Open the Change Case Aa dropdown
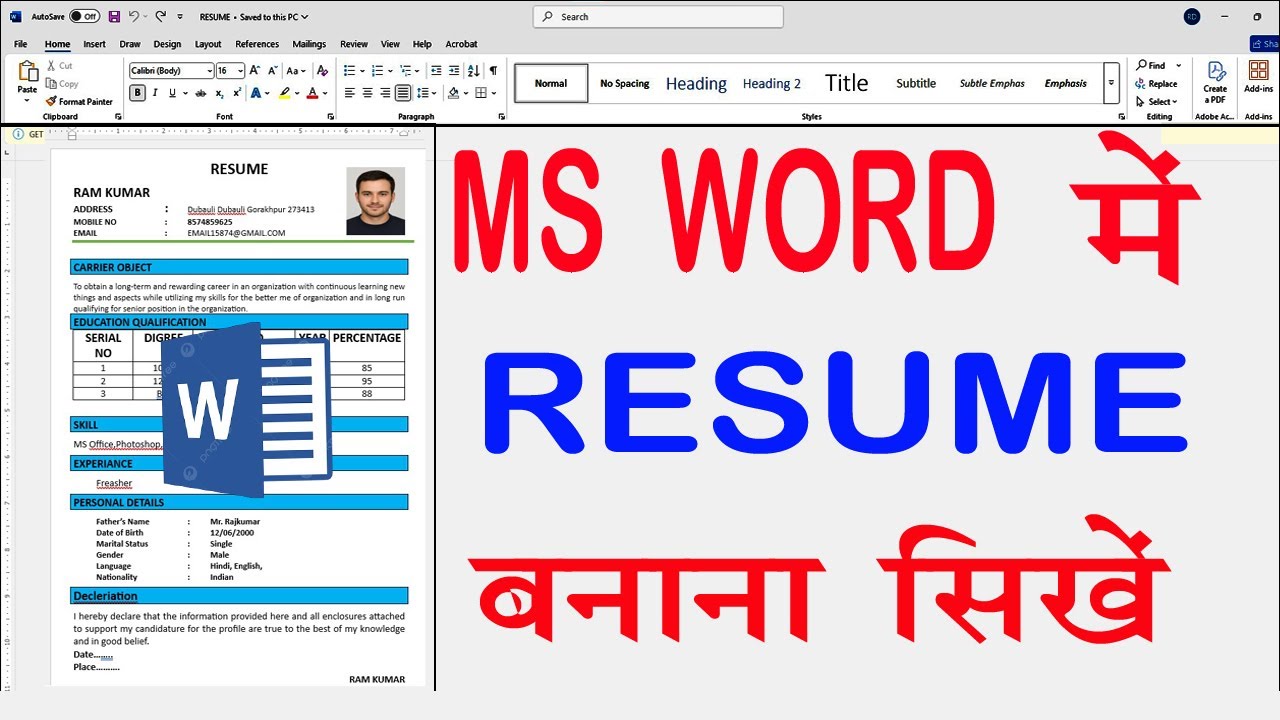The image size is (1280, 720). click(296, 70)
